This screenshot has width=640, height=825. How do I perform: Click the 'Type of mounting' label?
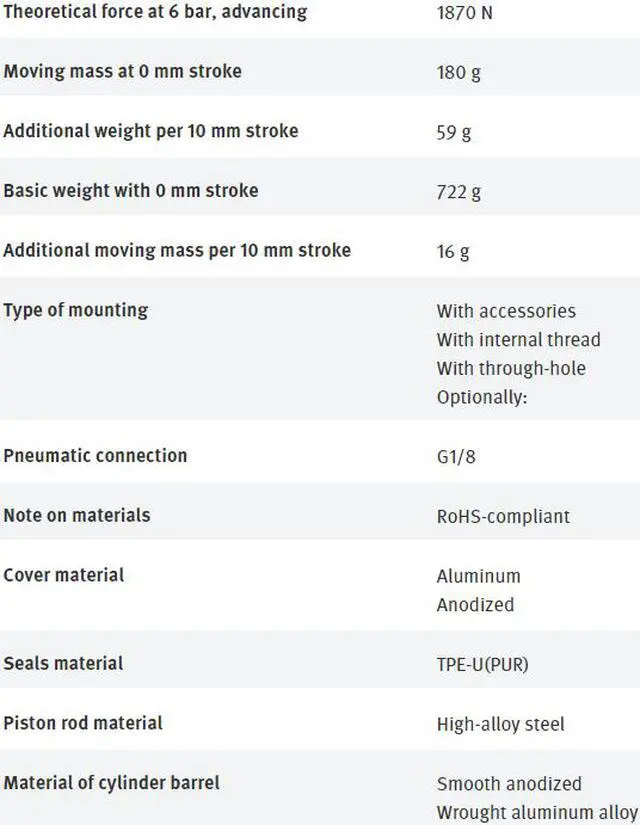(x=75, y=310)
